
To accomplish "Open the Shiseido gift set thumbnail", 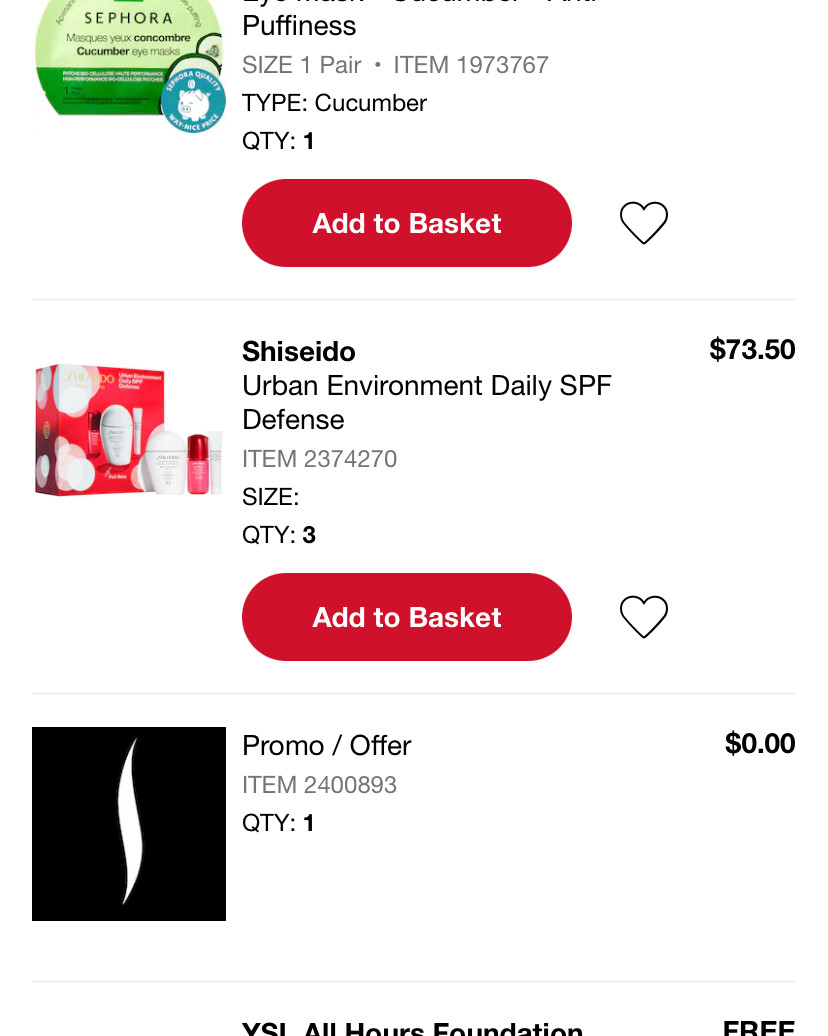I will tap(129, 429).
